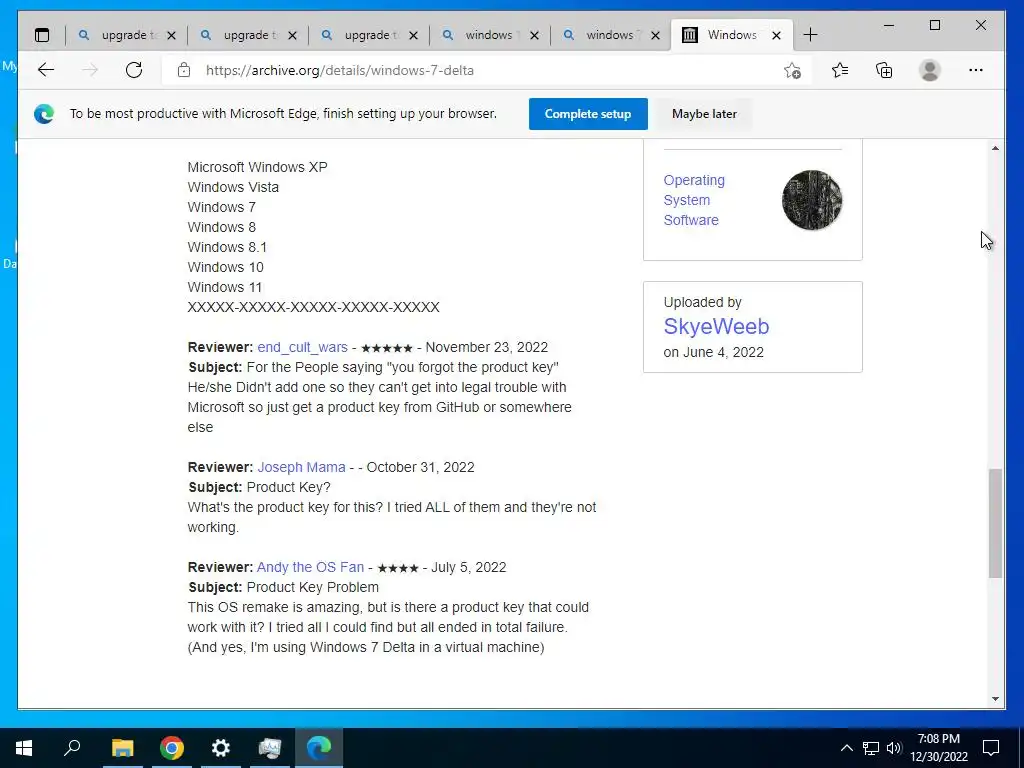Open the Edge tab actions menu icon
The width and height of the screenshot is (1024, 768).
(42, 35)
